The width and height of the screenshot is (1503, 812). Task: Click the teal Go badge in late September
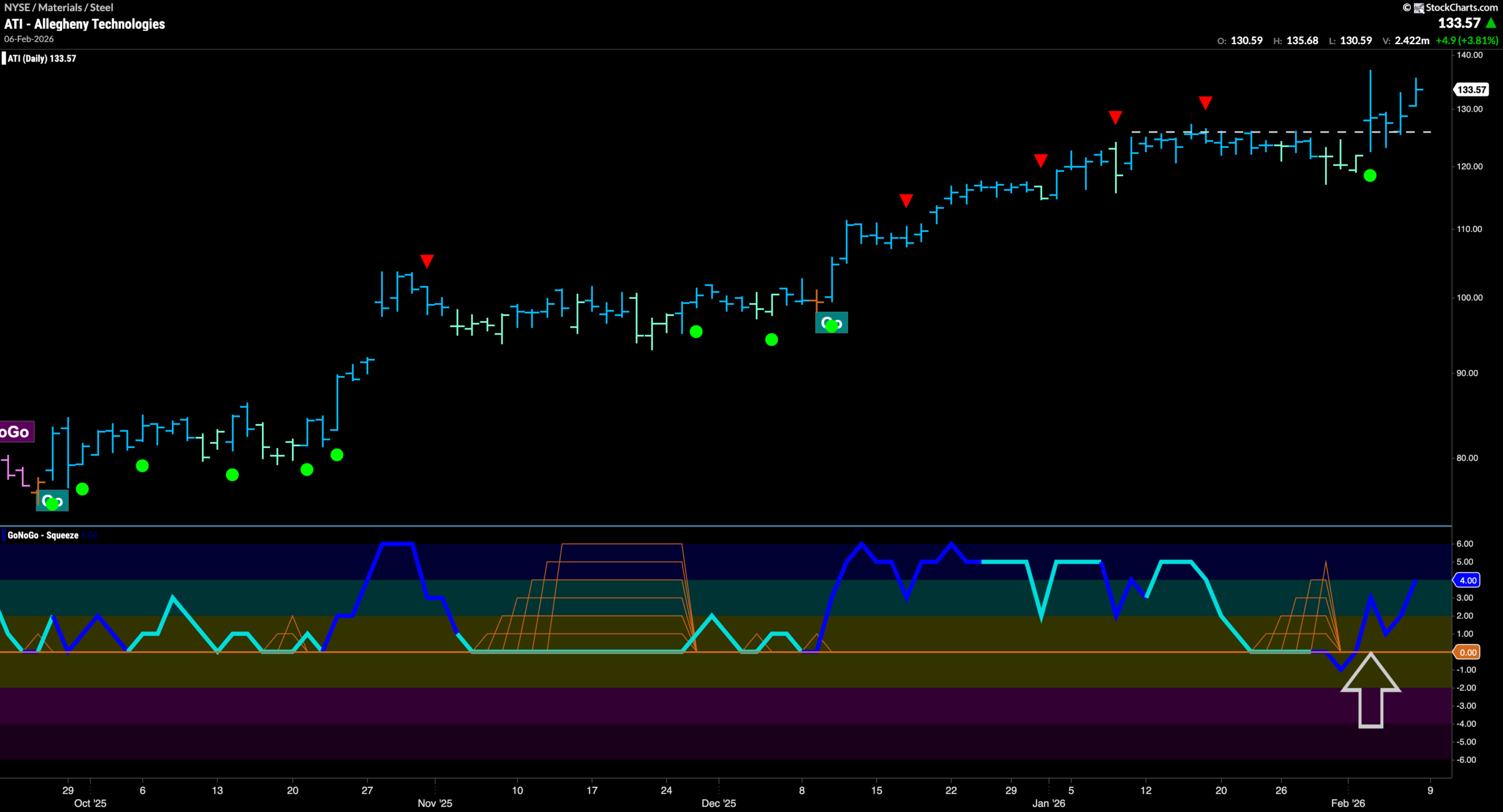52,501
